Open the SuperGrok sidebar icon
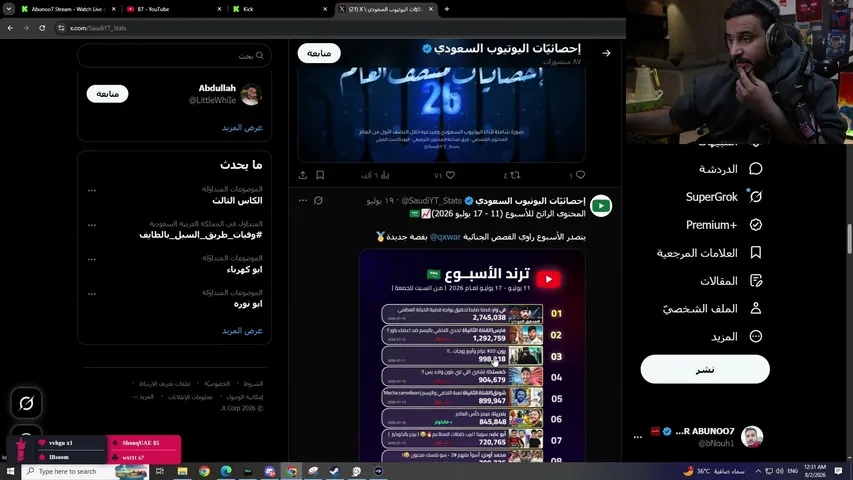Viewport: 853px width, 480px height. point(756,196)
